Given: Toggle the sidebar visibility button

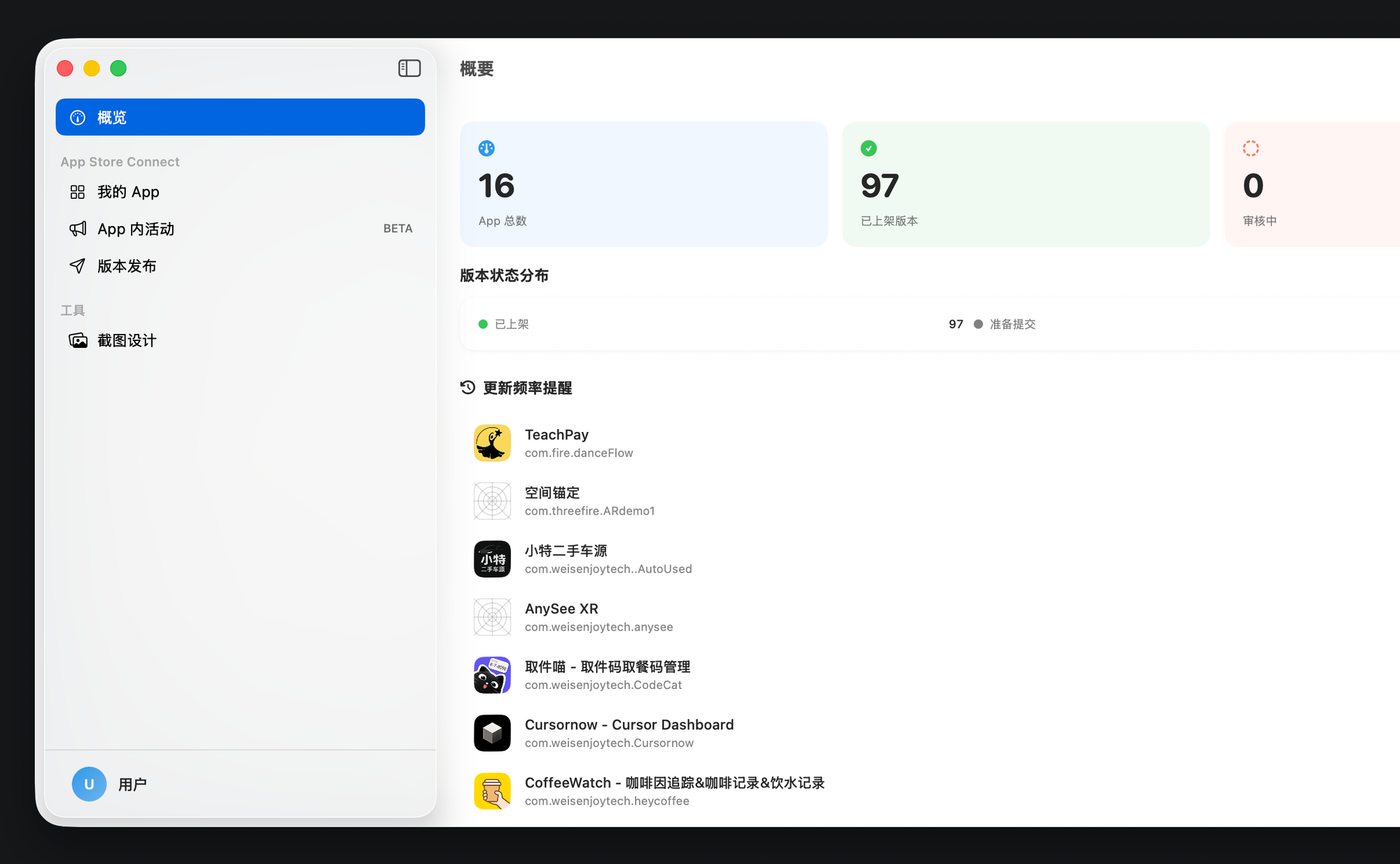Looking at the screenshot, I should [x=409, y=68].
